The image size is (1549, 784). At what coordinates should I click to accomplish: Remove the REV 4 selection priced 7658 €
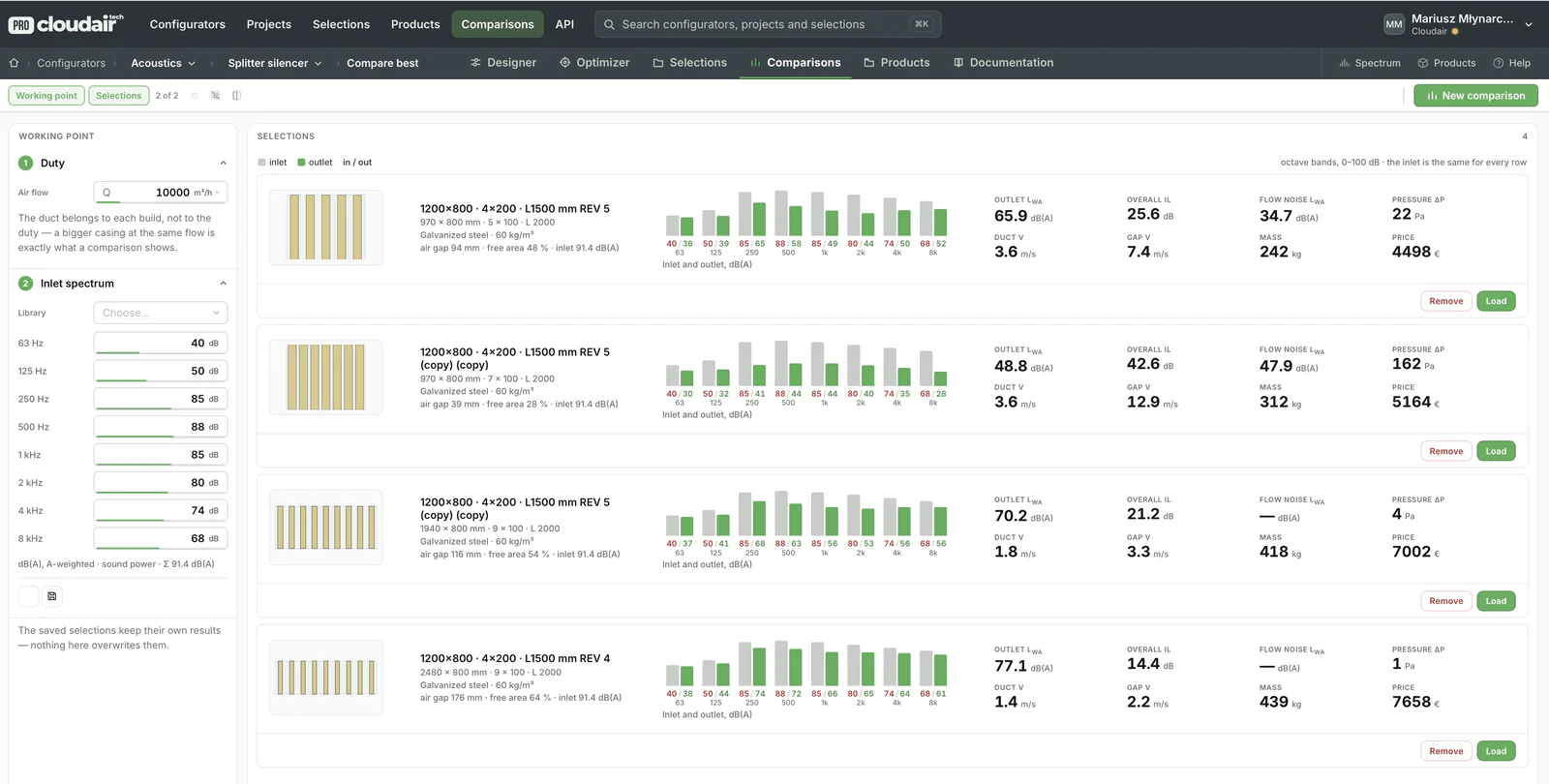pyautogui.click(x=1446, y=751)
